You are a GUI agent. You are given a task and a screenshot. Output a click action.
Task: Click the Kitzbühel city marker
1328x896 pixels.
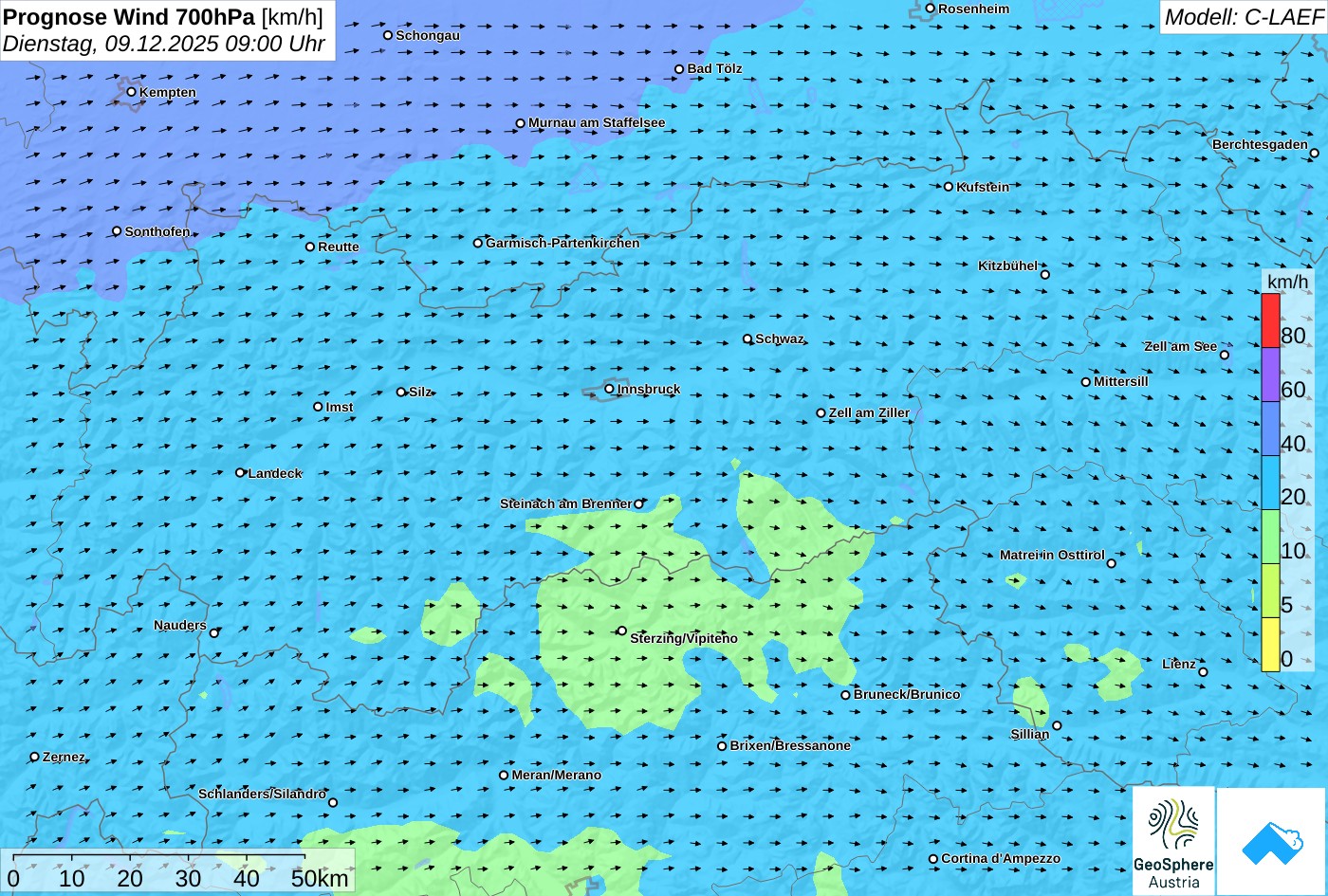coord(1045,275)
